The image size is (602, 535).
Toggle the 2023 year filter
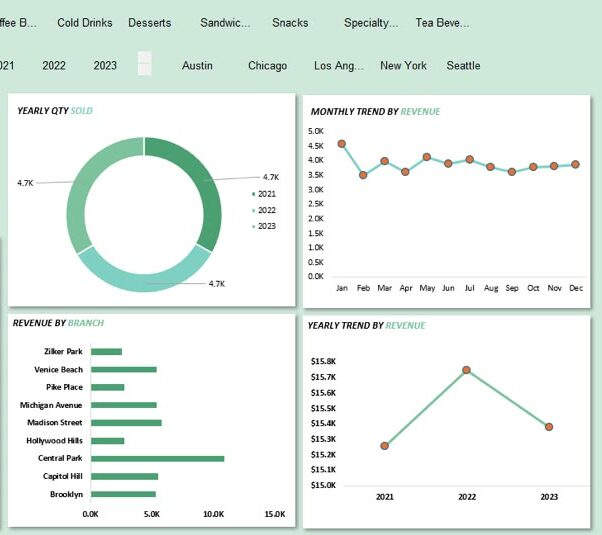click(x=105, y=65)
